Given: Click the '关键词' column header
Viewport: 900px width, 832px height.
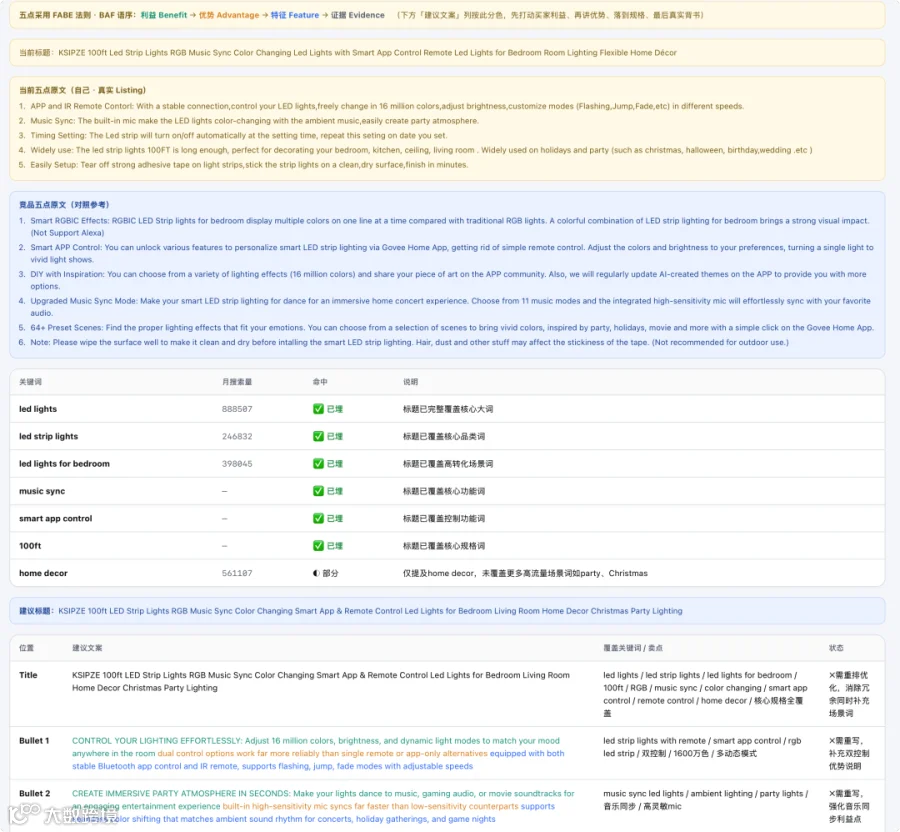Looking at the screenshot, I should coord(30,382).
